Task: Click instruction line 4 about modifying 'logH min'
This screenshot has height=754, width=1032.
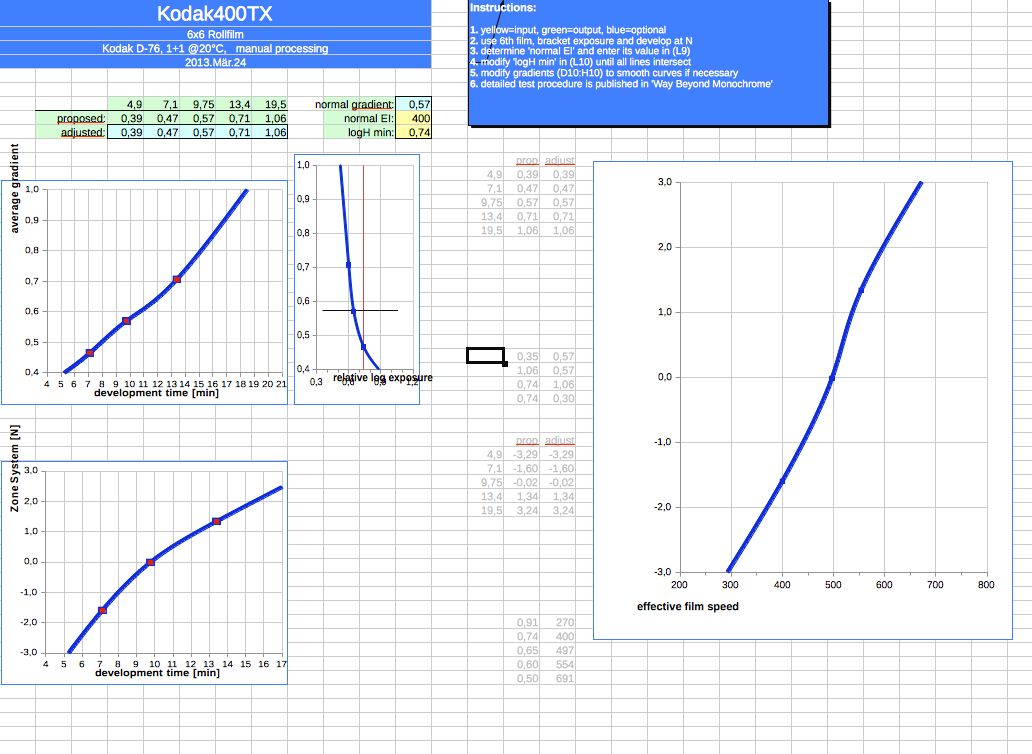Action: [x=580, y=62]
